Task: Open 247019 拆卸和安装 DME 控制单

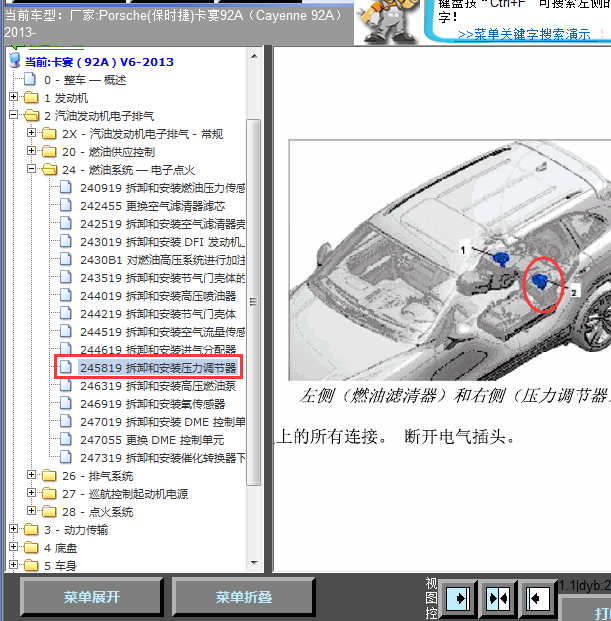Action: tap(162, 422)
